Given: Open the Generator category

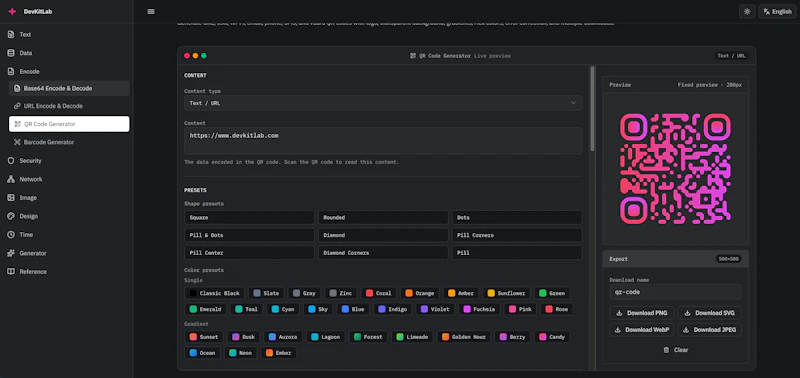Looking at the screenshot, I should [67, 253].
